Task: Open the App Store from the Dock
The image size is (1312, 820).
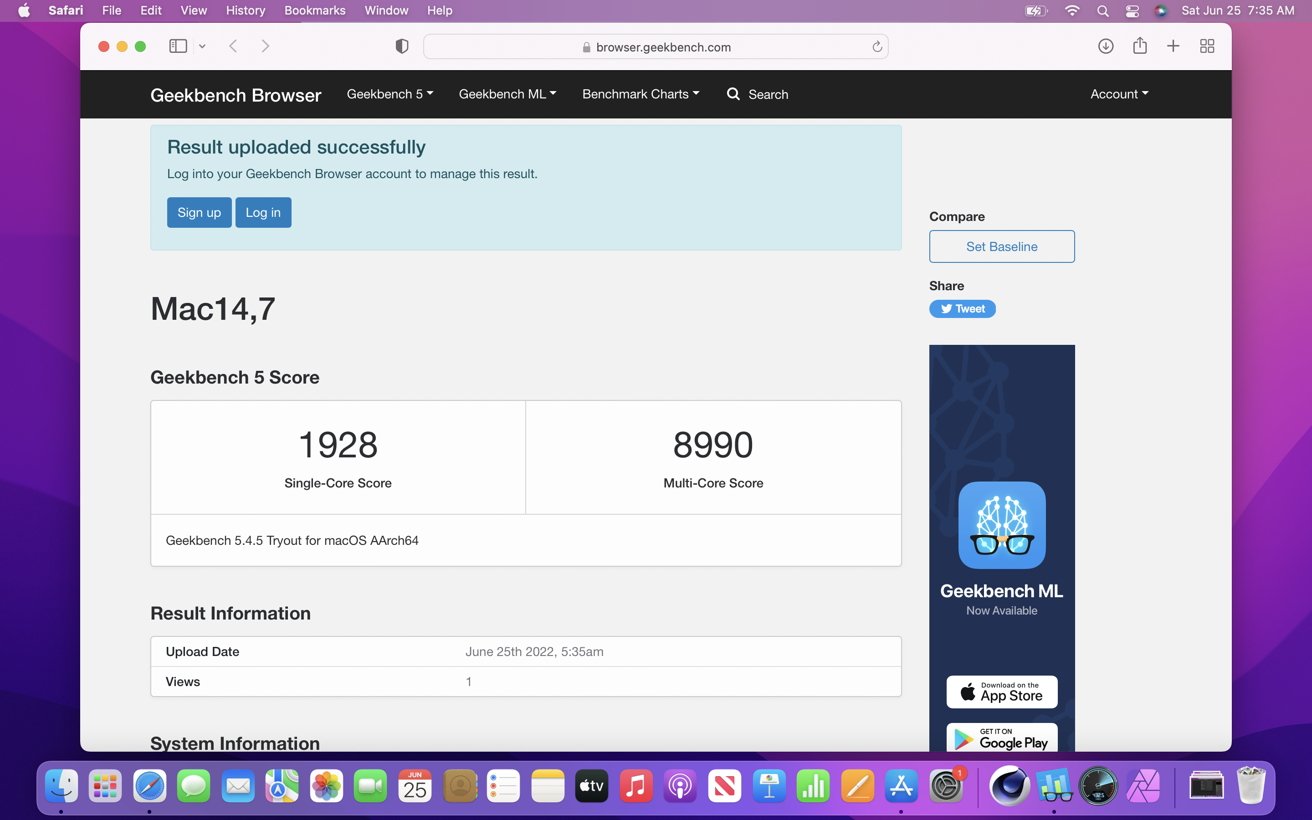Action: (x=902, y=786)
